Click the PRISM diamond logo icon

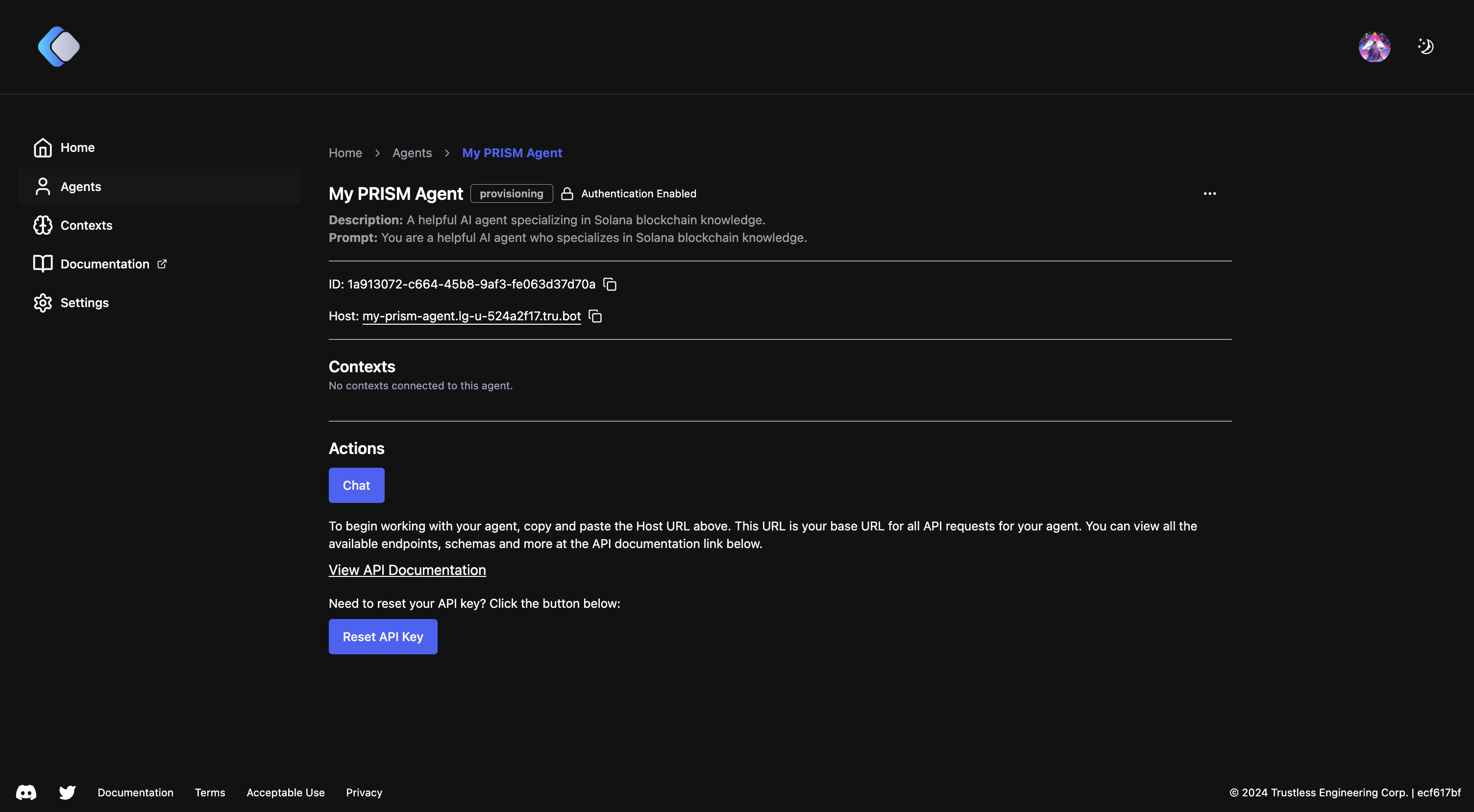click(x=59, y=46)
